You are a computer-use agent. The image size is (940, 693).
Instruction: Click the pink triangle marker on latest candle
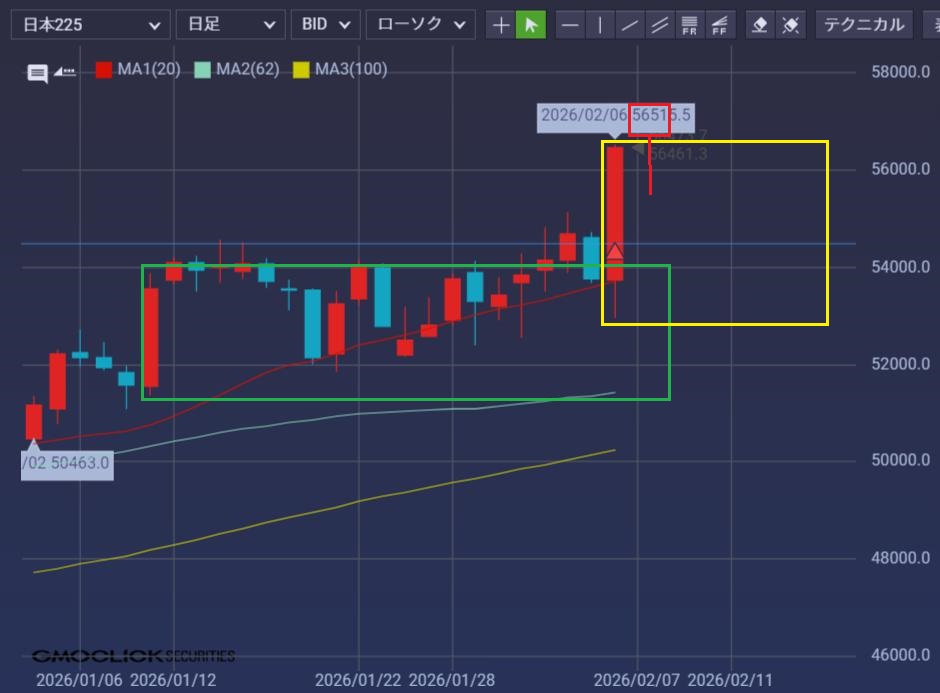point(615,251)
